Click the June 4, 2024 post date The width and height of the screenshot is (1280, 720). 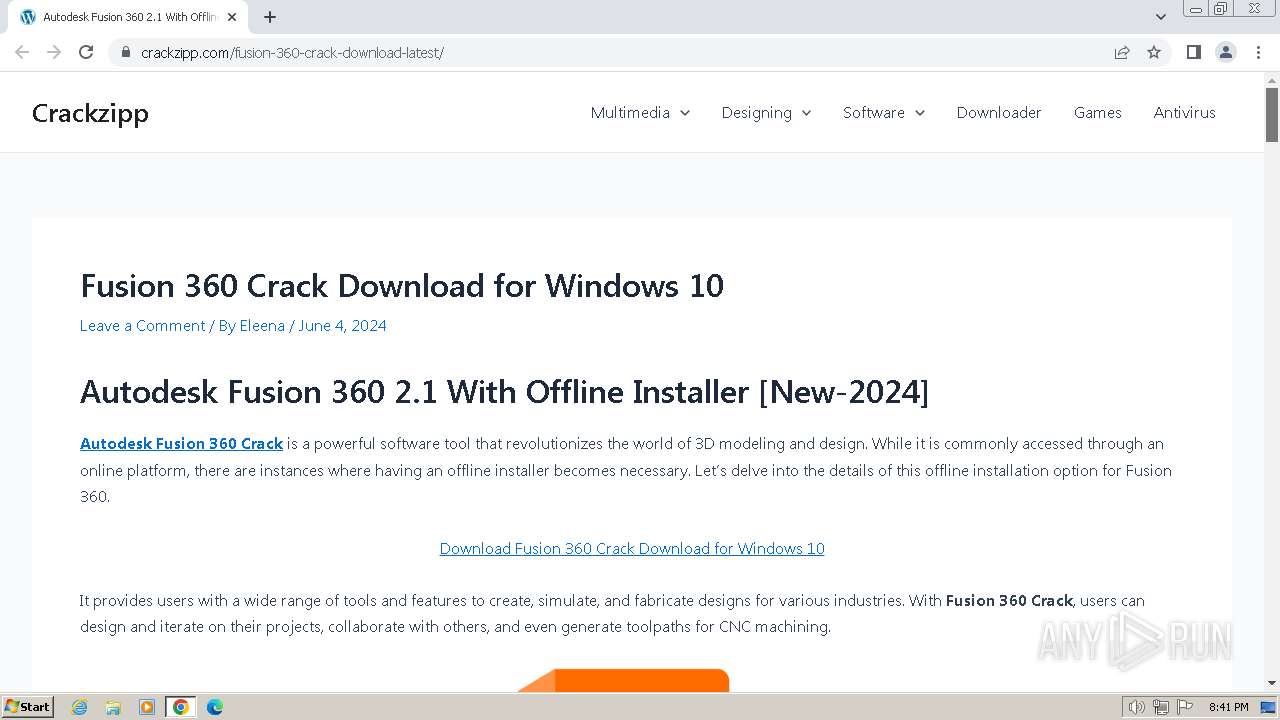[342, 326]
